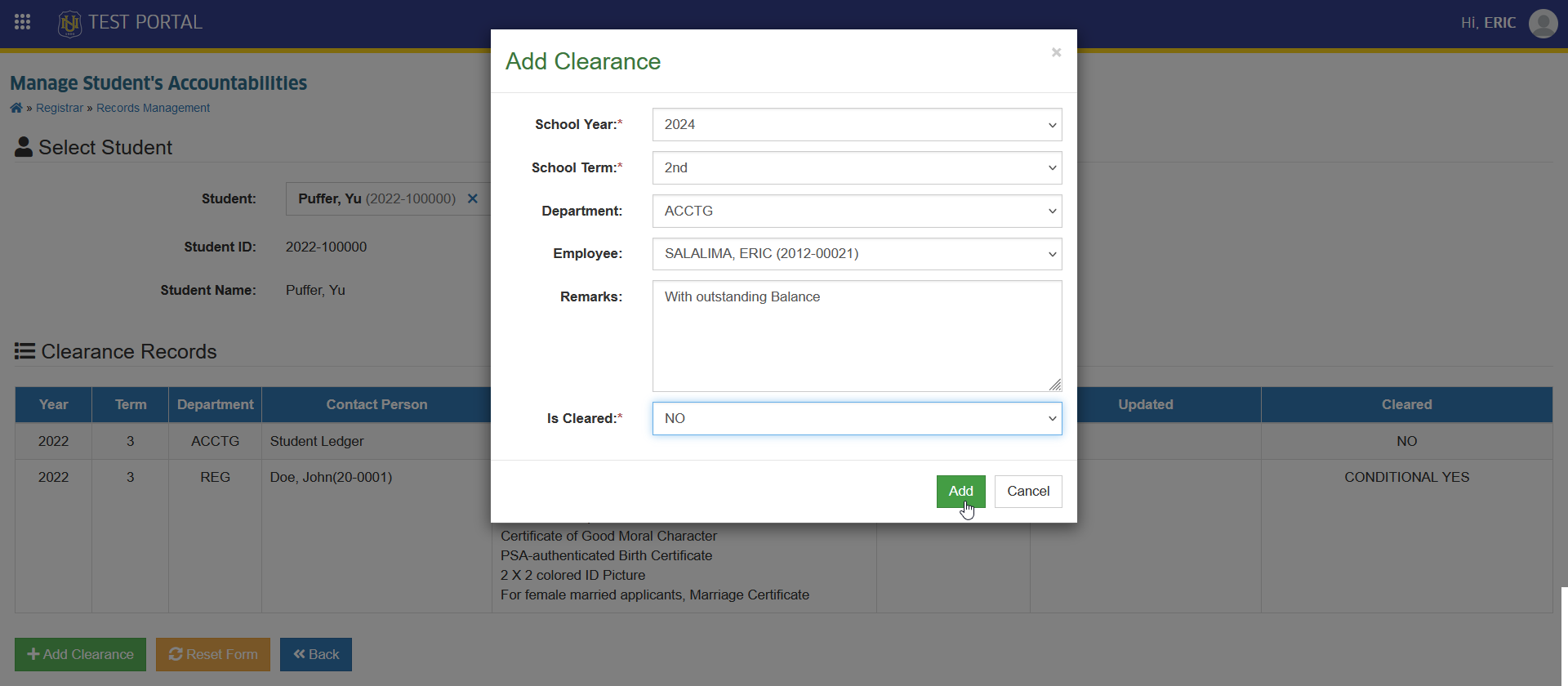The image size is (1568, 686).
Task: Click the Reset Form button
Action: click(213, 654)
